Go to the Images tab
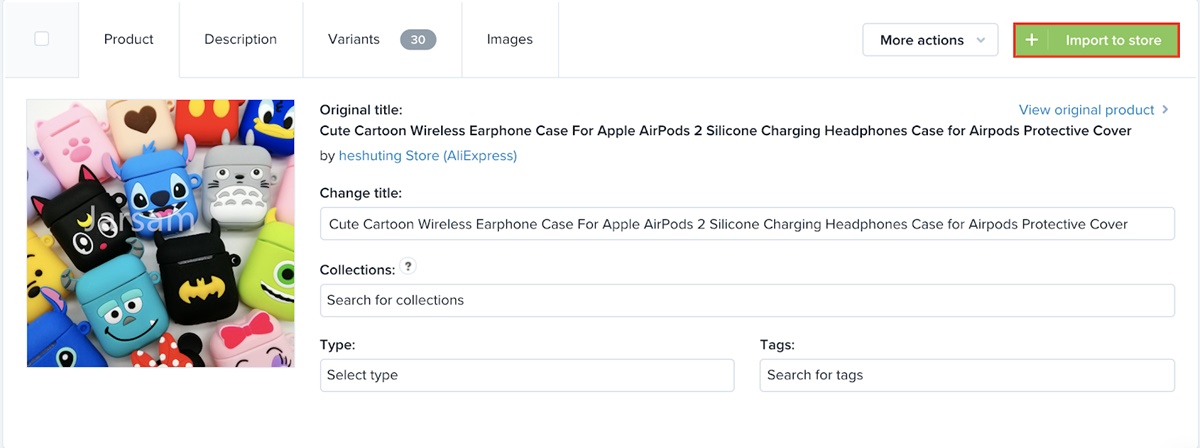 click(510, 40)
